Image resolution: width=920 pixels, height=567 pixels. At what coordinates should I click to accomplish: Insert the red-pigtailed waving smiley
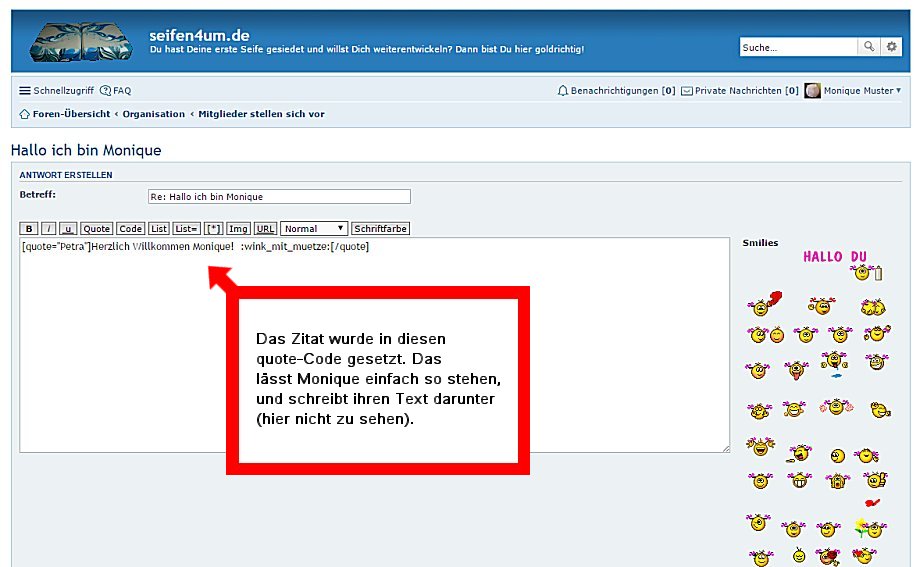pyautogui.click(x=821, y=306)
